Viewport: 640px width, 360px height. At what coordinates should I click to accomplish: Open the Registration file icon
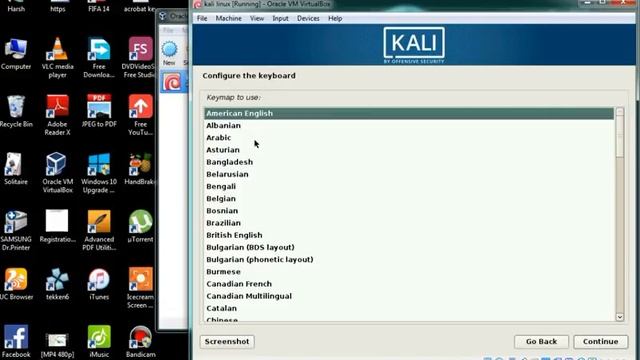coord(58,227)
